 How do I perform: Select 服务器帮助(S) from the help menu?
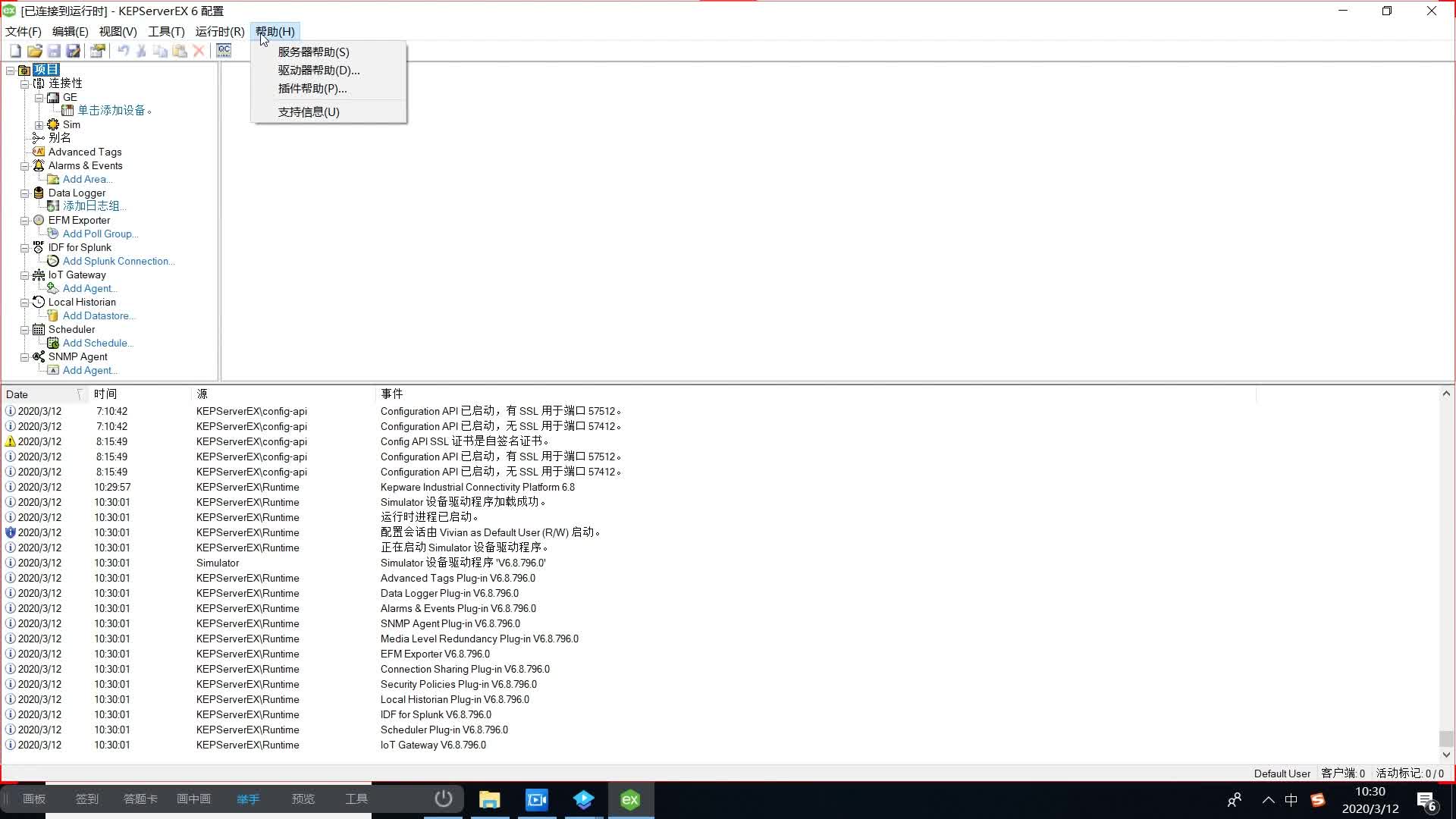click(313, 52)
